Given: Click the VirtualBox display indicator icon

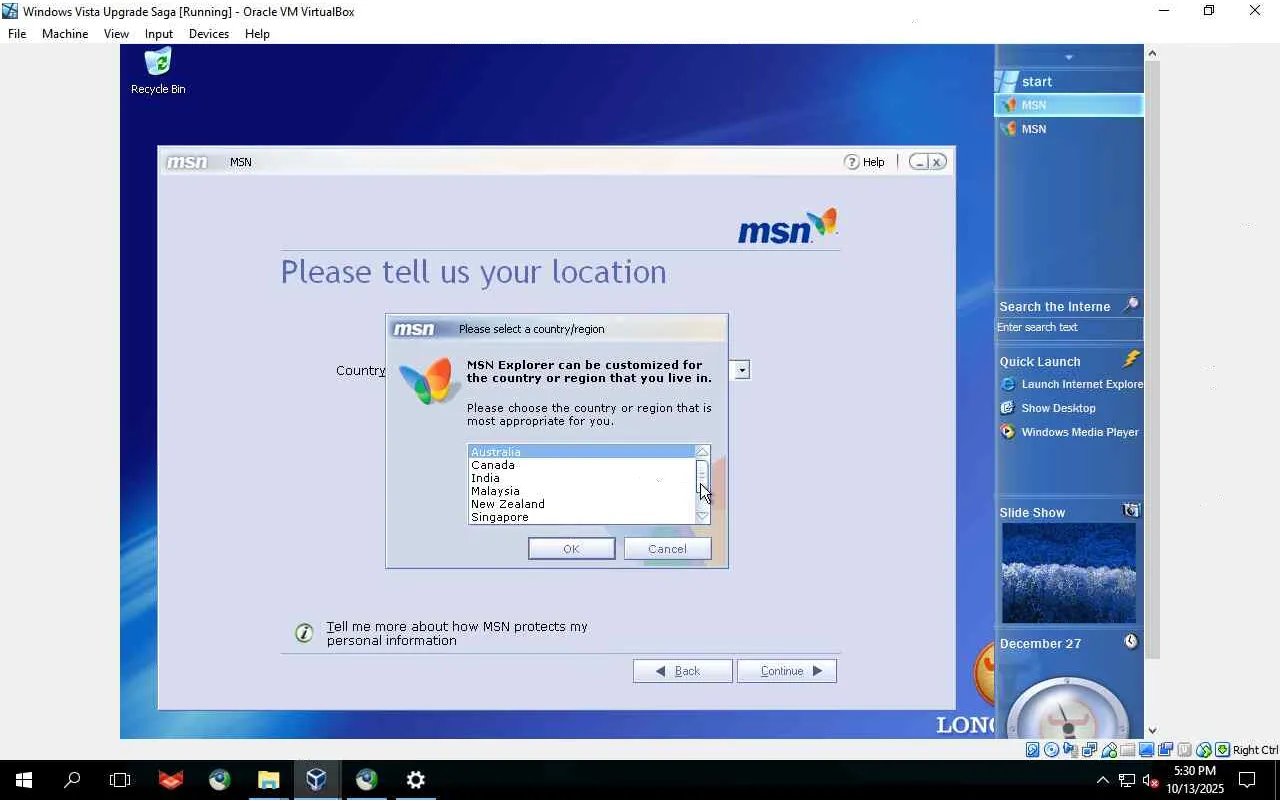Looking at the screenshot, I should tap(1147, 750).
